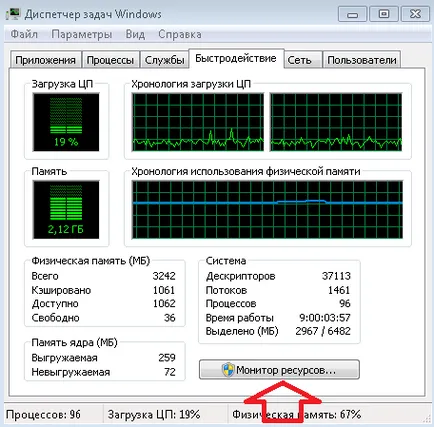Screen dimensions: 434x427
Task: Open the Файл menu
Action: click(24, 34)
